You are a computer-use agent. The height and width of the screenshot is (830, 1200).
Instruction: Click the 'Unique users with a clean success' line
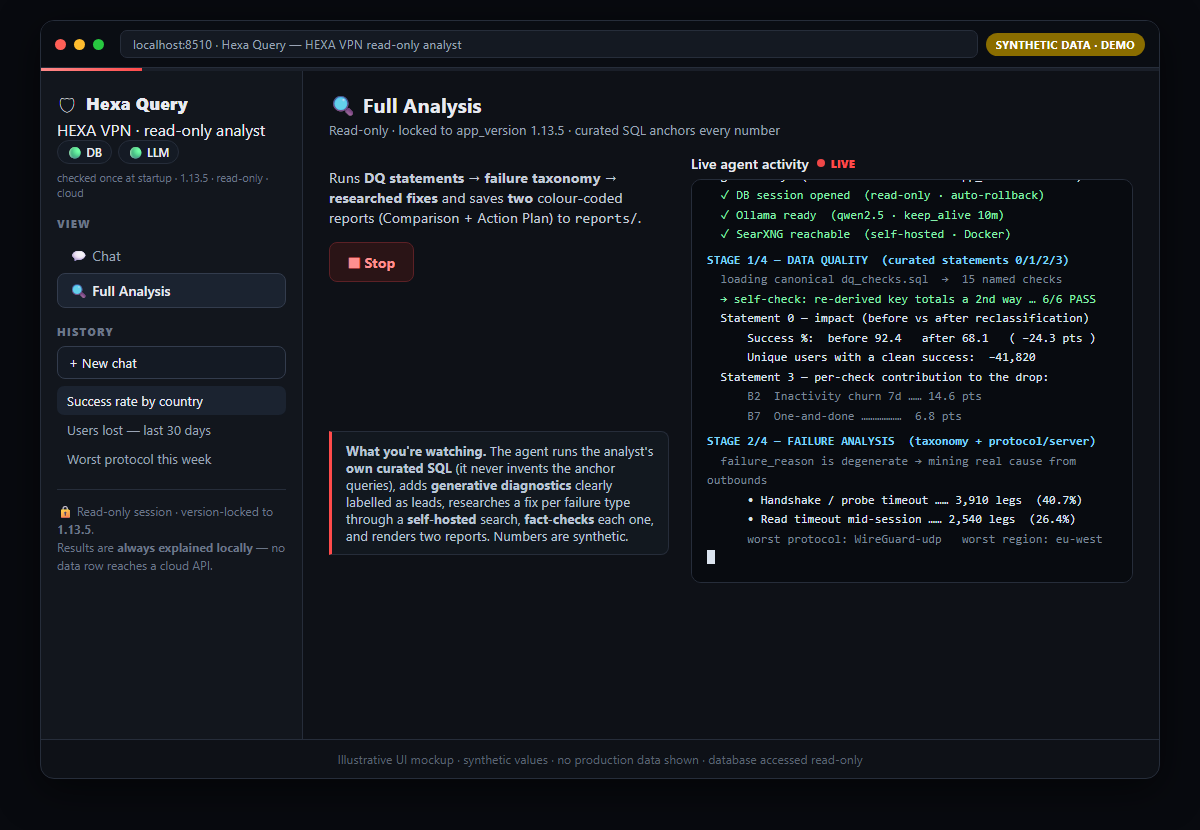[891, 357]
